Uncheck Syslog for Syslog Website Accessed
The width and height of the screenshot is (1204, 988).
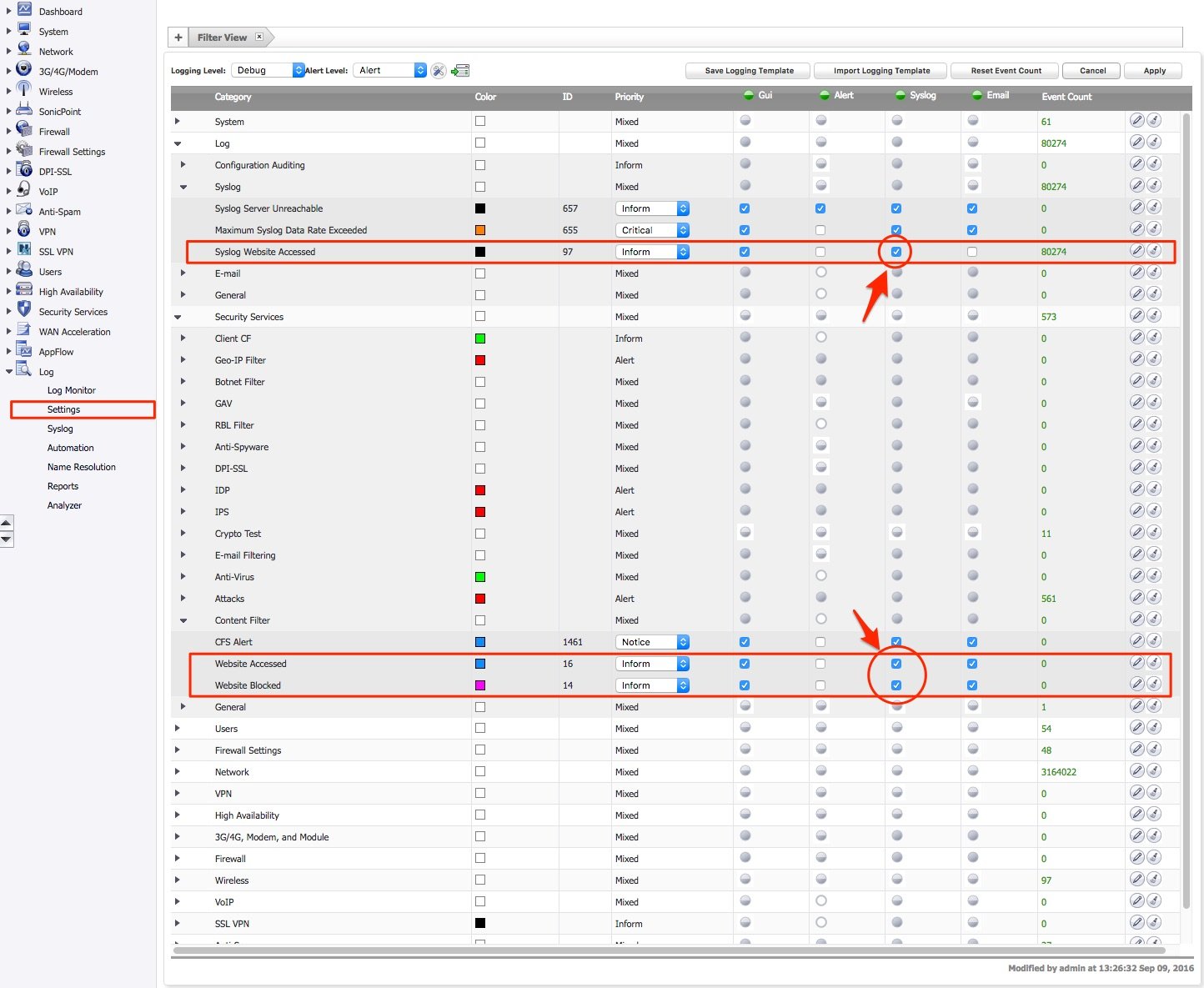coord(896,252)
